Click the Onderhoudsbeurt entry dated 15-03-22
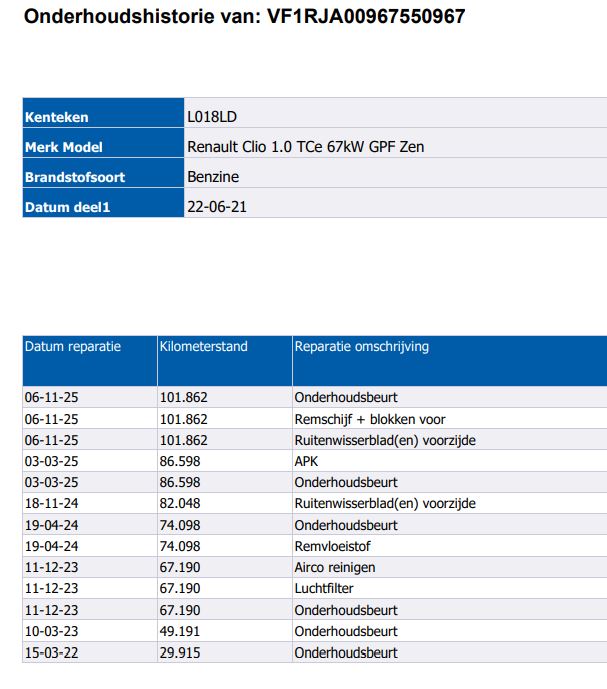 [345, 653]
